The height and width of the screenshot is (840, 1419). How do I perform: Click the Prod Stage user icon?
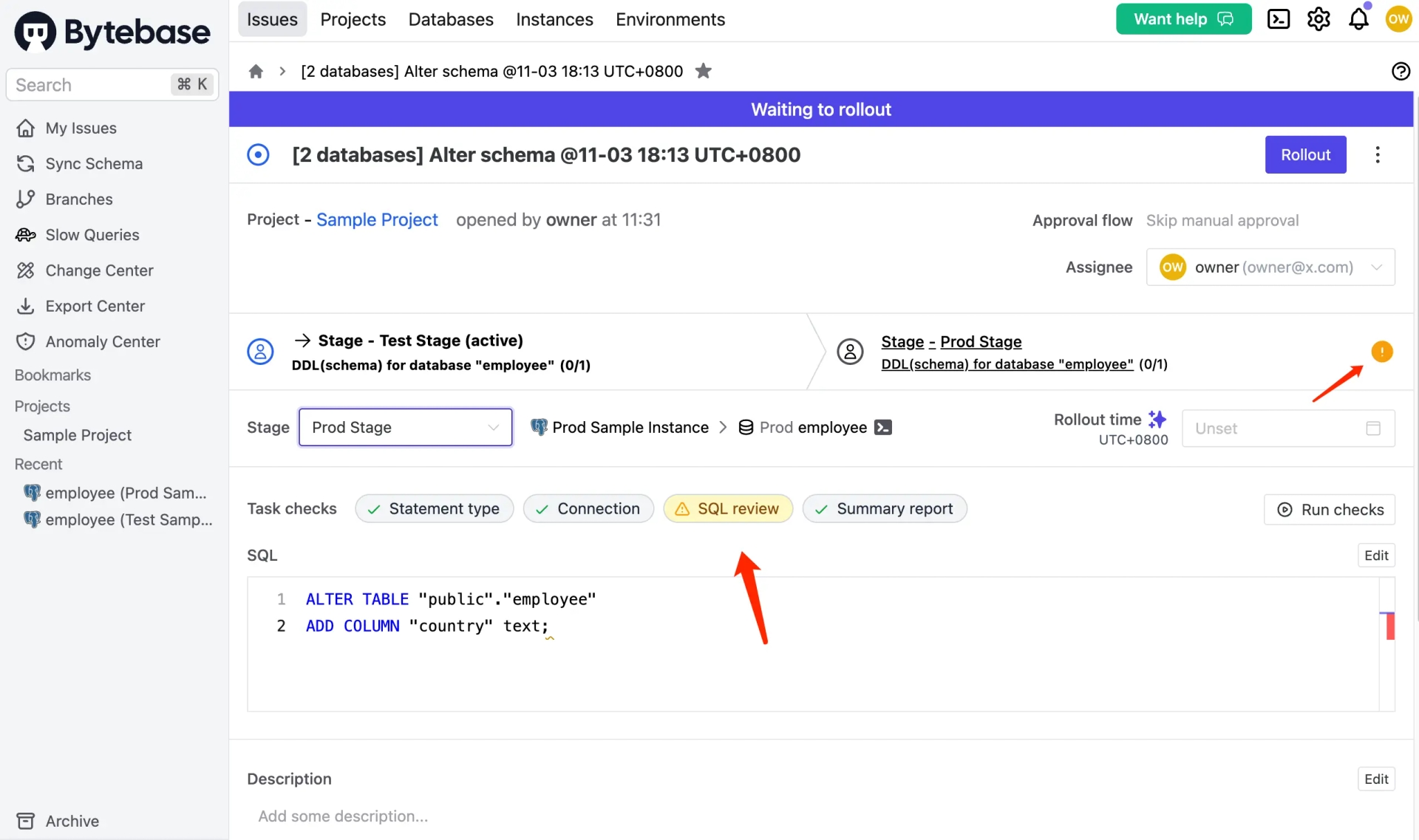(x=850, y=352)
